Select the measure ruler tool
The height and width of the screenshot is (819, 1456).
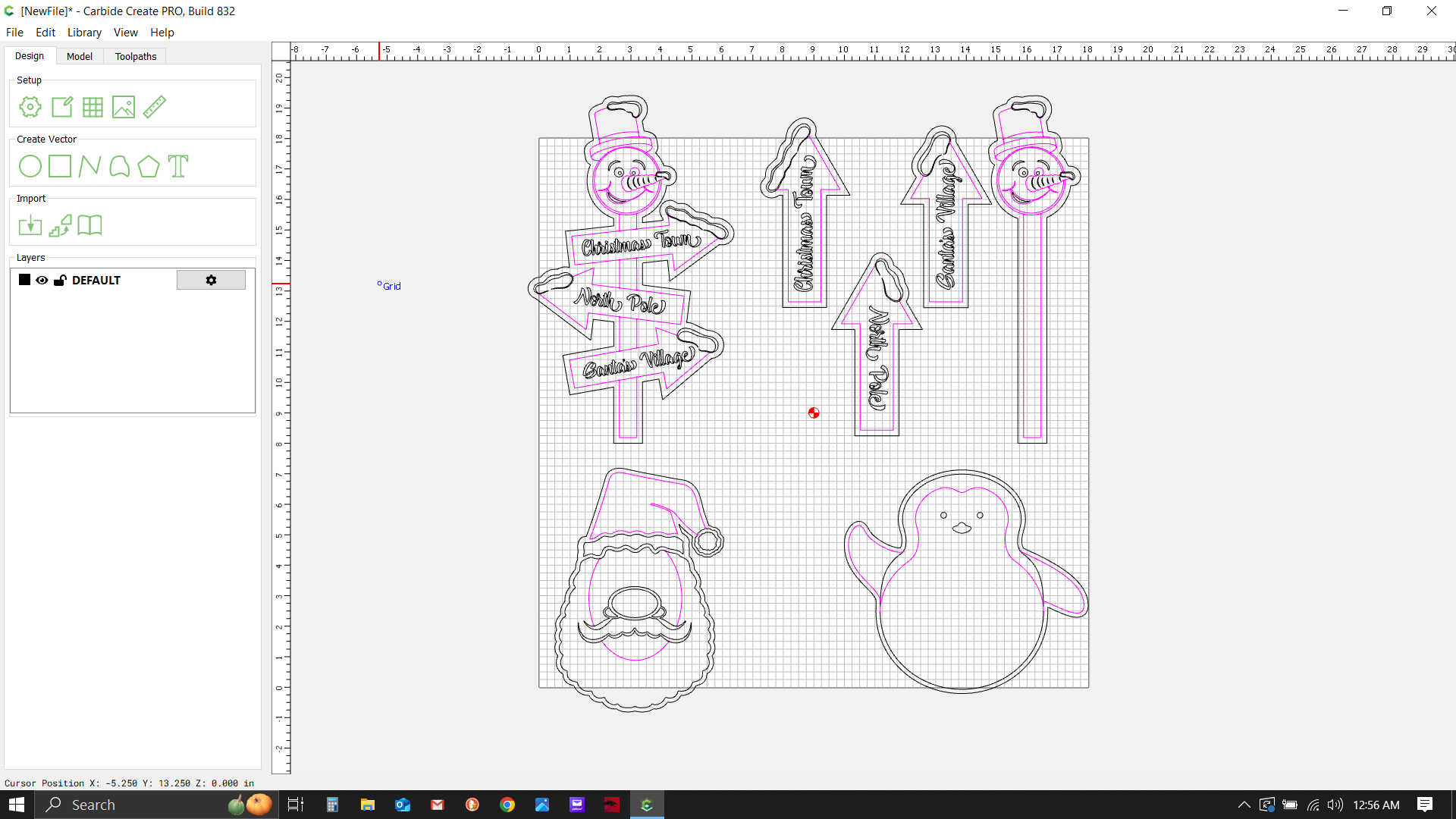(x=155, y=107)
